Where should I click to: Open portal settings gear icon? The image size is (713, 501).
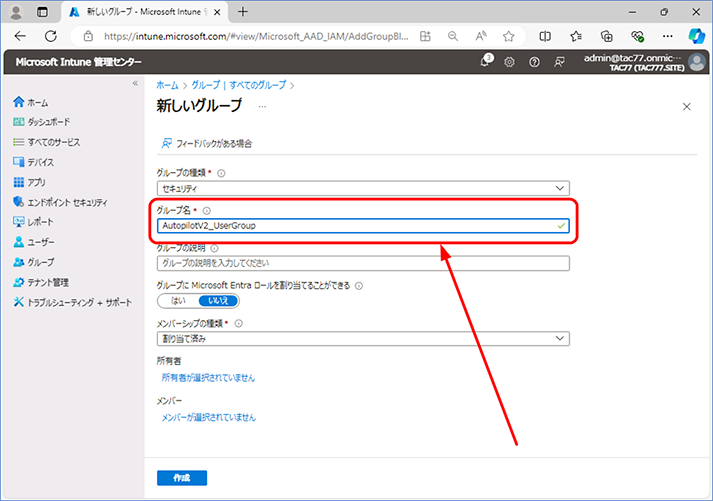click(x=509, y=62)
